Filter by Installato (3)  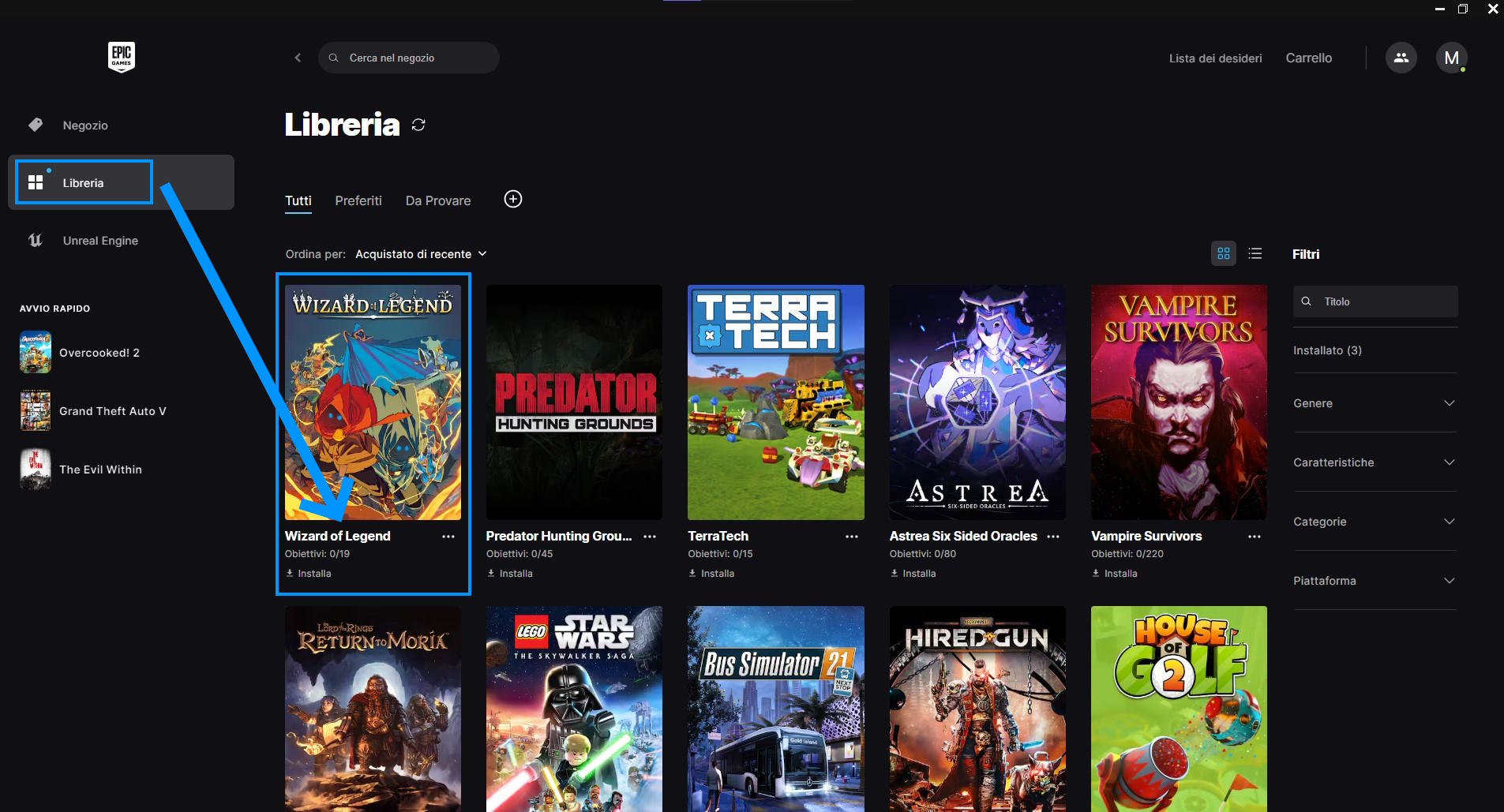pos(1327,350)
